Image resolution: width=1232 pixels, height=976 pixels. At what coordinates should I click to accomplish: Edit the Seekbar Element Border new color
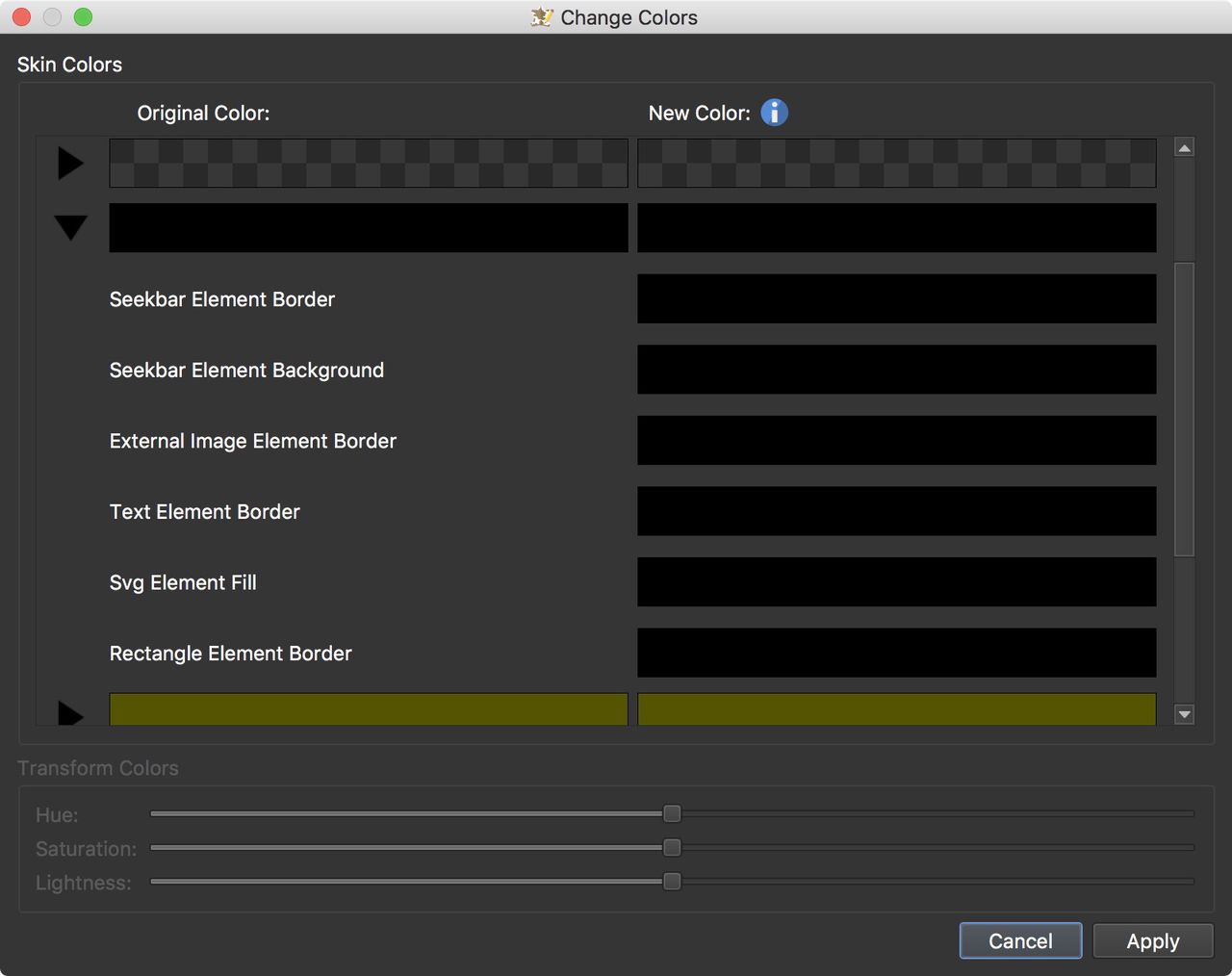click(x=896, y=298)
